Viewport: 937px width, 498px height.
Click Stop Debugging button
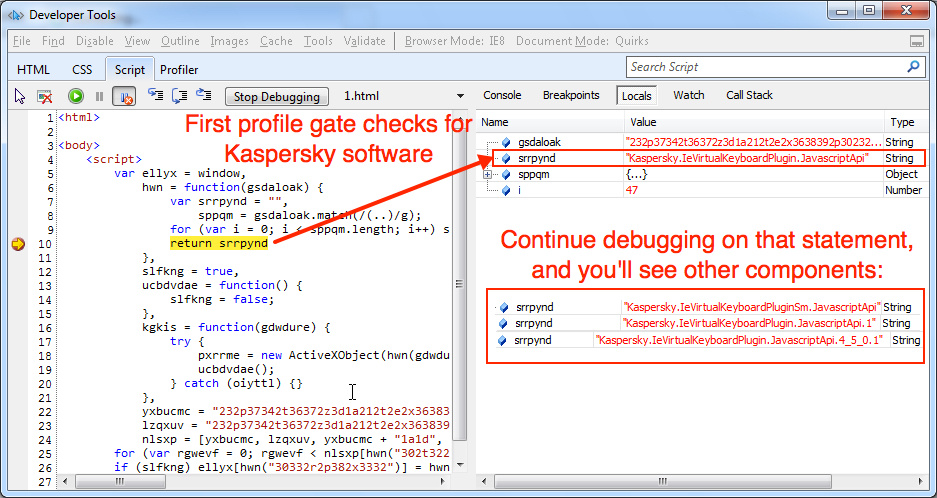coord(277,96)
